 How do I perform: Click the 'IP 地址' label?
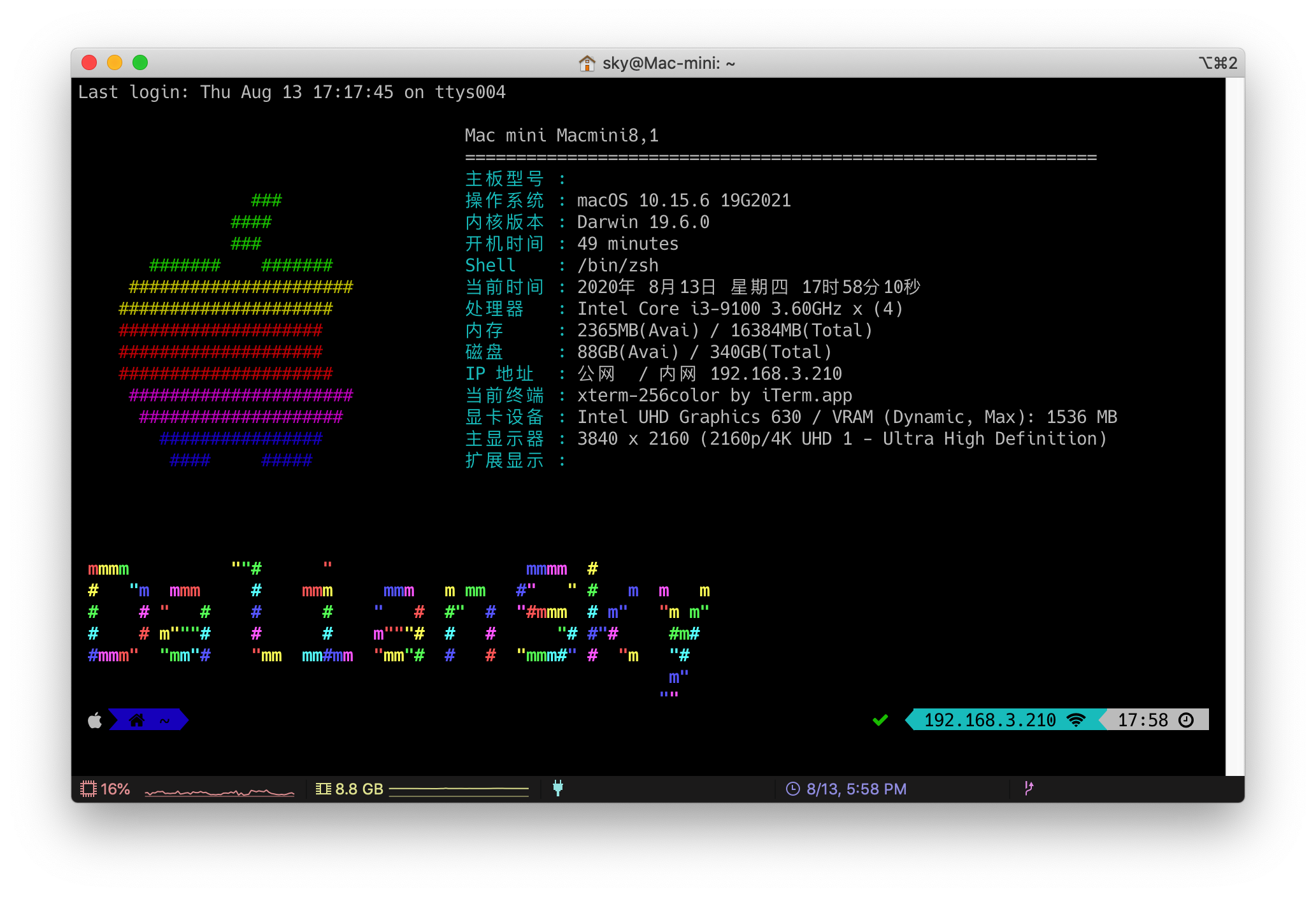[499, 374]
